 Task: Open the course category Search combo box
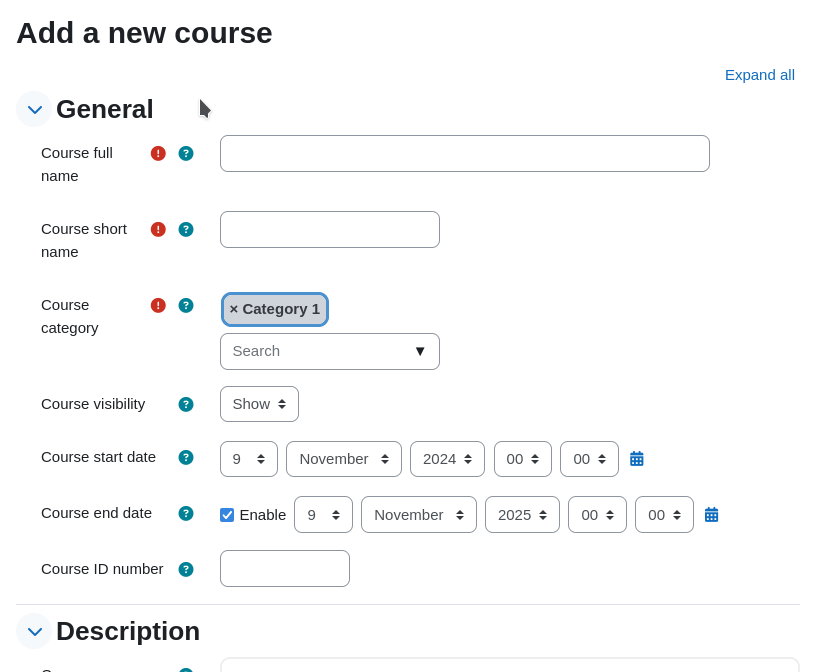click(330, 351)
